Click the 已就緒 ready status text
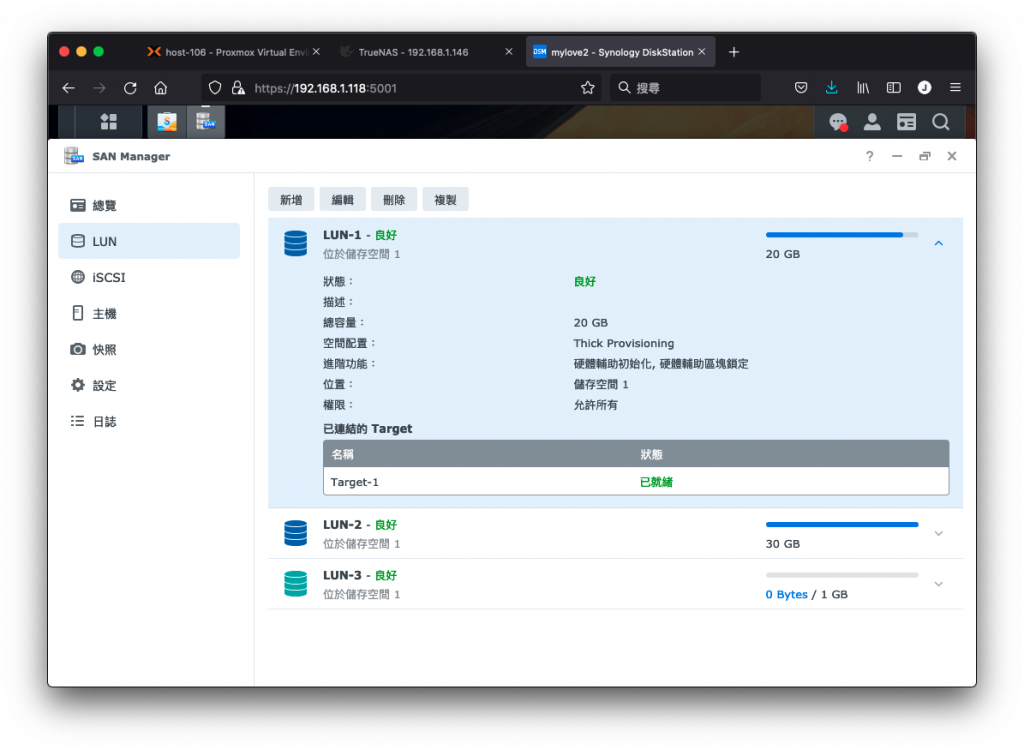The height and width of the screenshot is (750, 1024). (x=656, y=481)
